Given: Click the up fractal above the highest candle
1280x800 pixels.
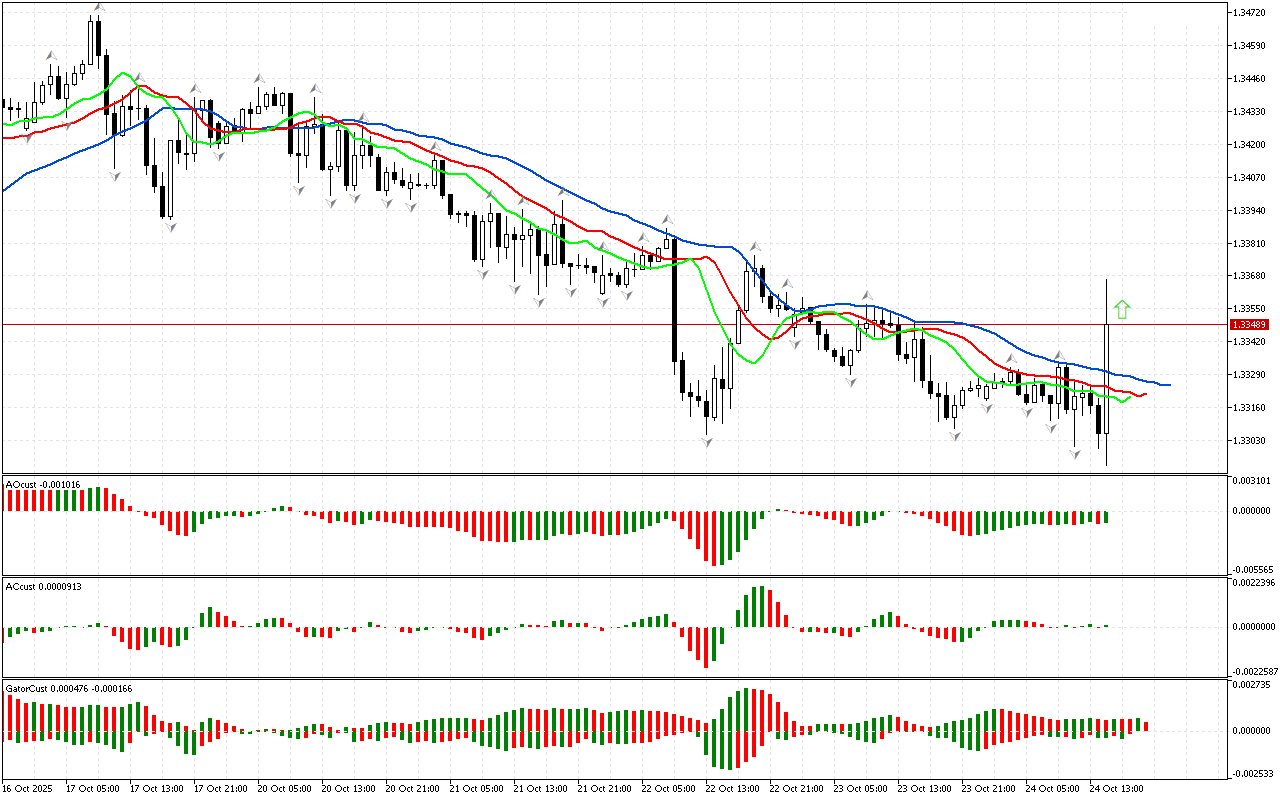Looking at the screenshot, I should click(97, 9).
